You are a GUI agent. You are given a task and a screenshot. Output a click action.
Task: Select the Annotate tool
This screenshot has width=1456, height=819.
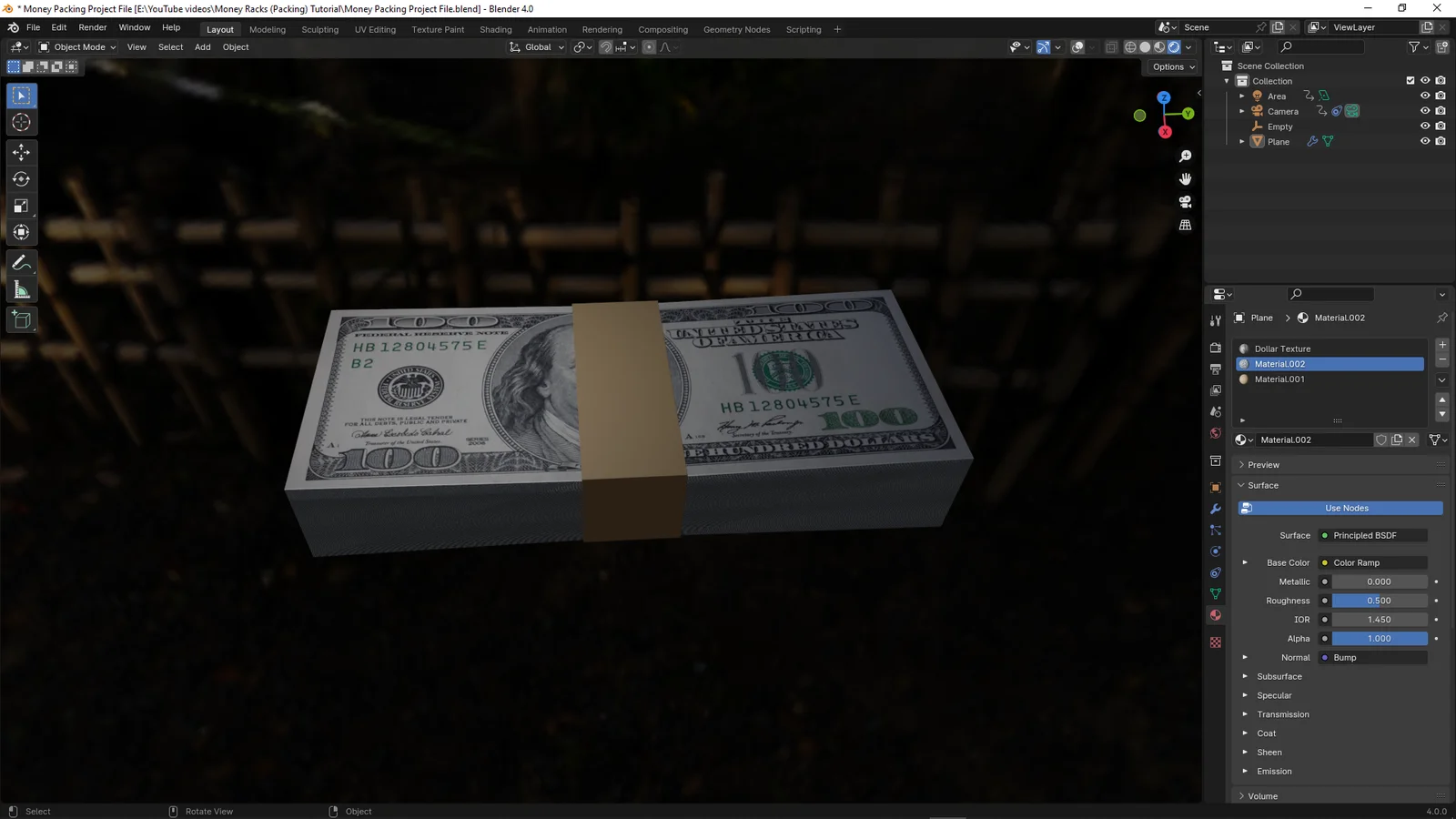point(21,262)
